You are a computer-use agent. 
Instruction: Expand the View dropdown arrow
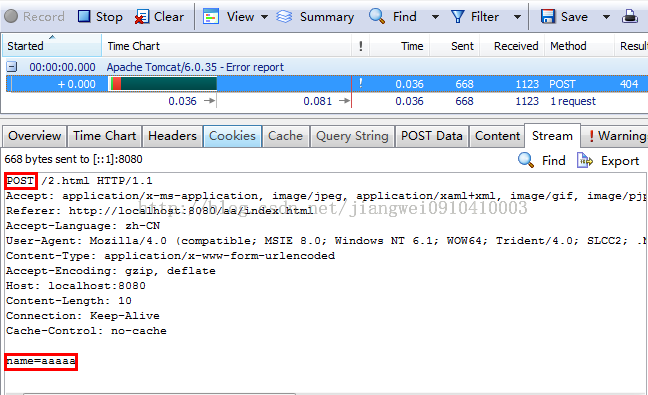[x=264, y=17]
